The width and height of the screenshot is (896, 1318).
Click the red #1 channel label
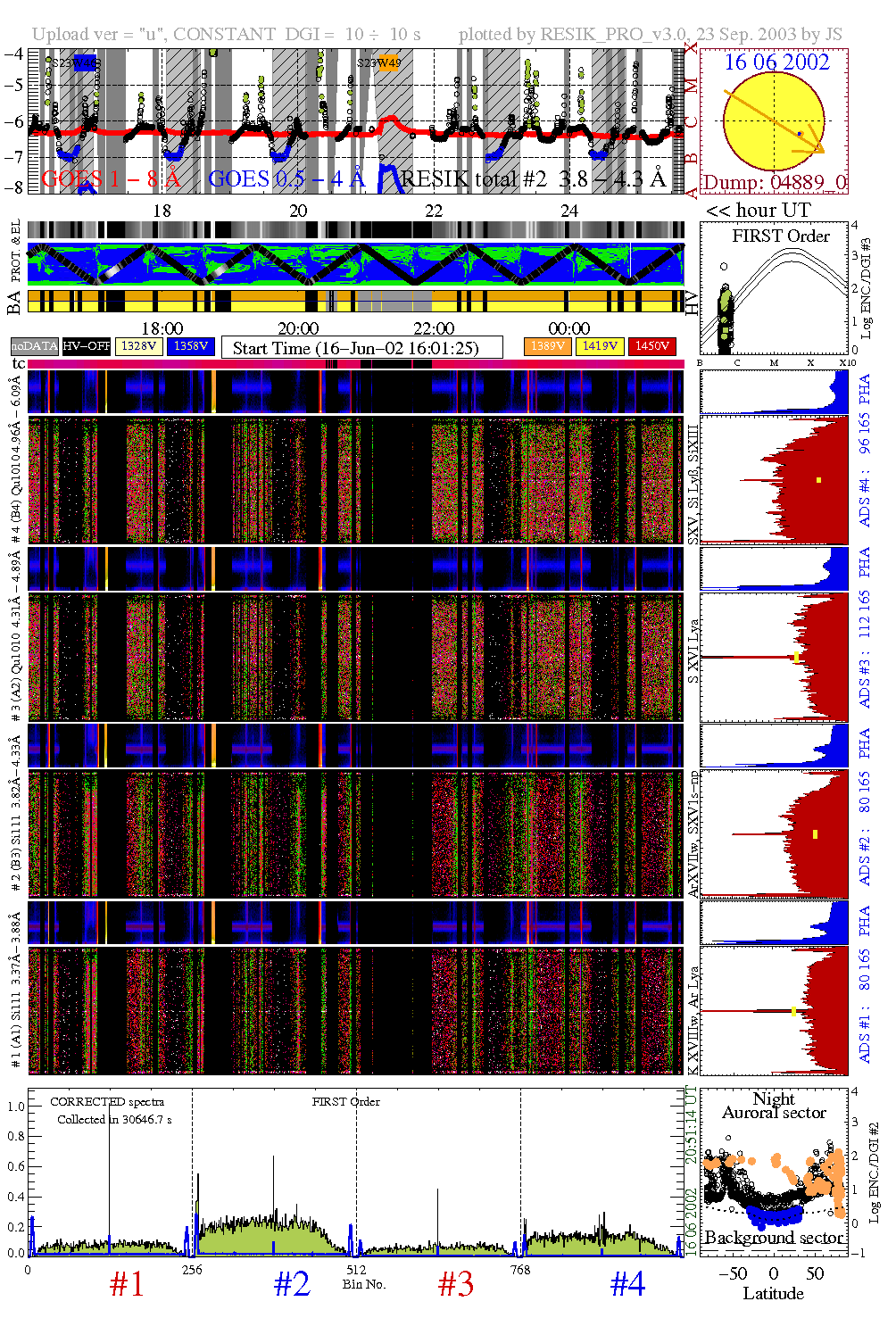[127, 1284]
